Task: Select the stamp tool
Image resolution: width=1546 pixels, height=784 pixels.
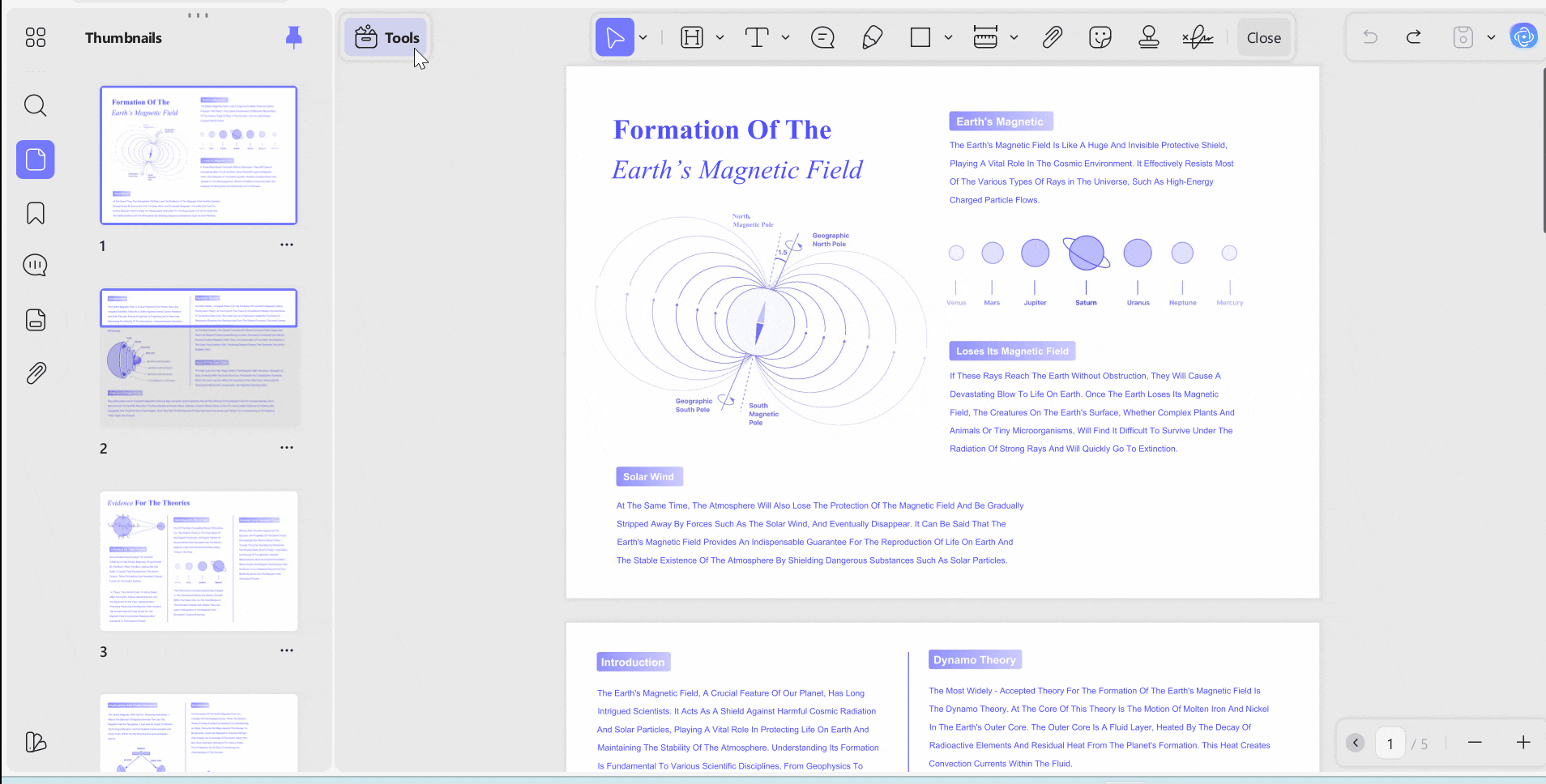Action: (1149, 37)
